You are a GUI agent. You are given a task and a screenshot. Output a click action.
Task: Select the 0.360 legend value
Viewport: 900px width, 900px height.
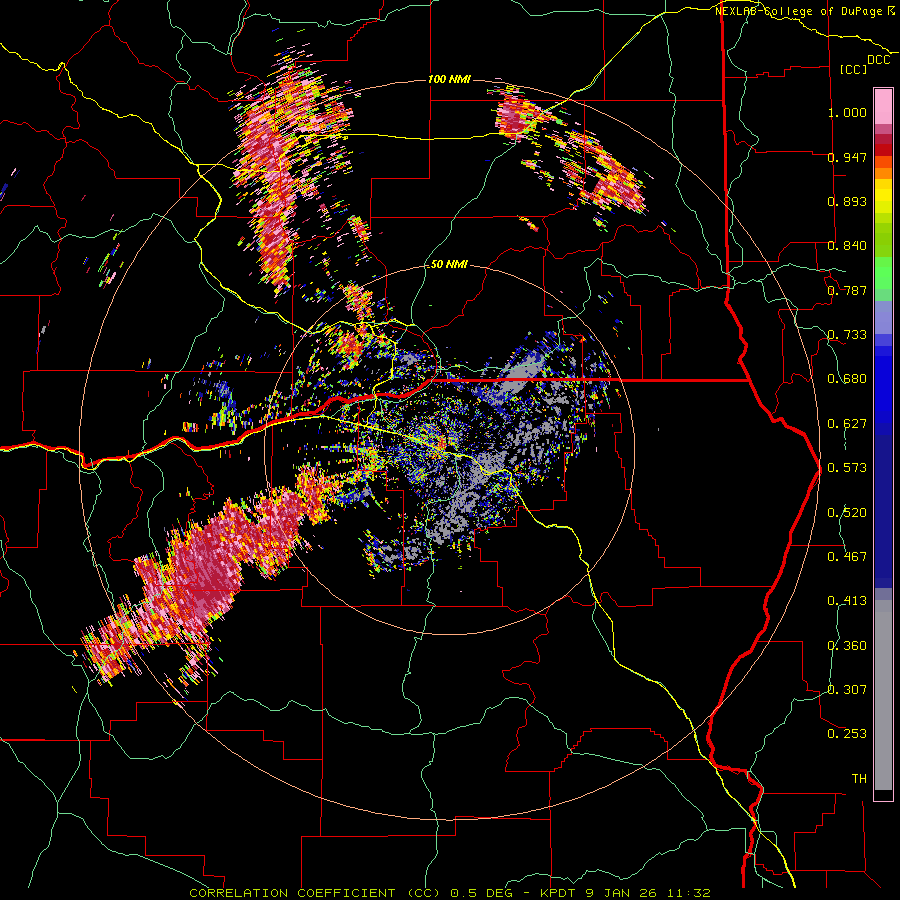[x=847, y=646]
